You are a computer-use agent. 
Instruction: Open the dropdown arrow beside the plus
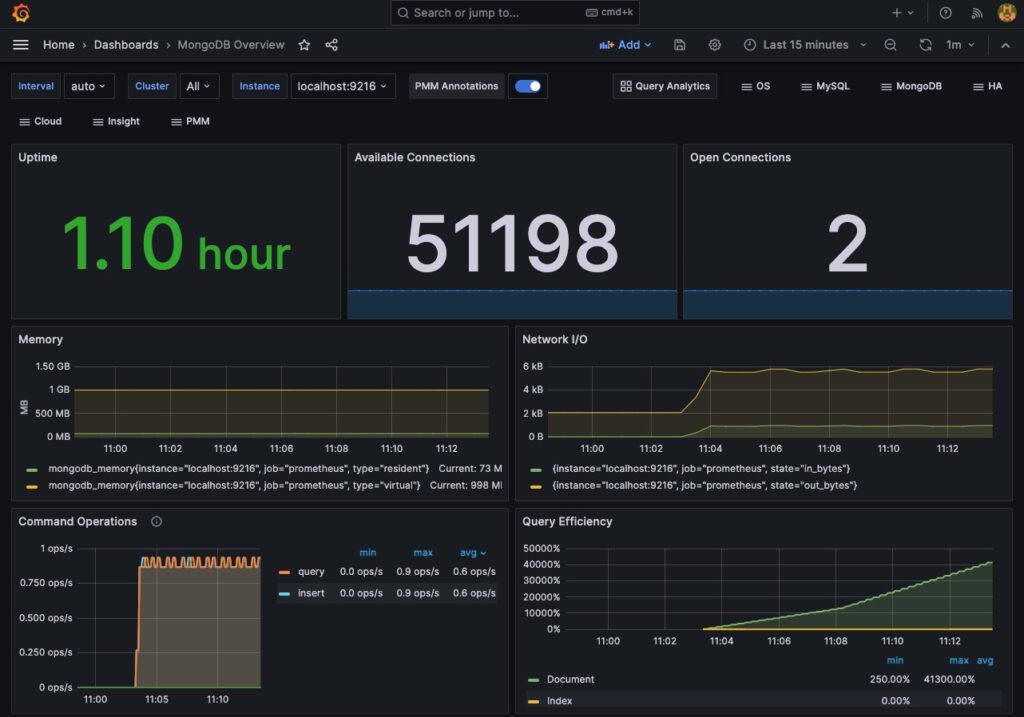[910, 12]
